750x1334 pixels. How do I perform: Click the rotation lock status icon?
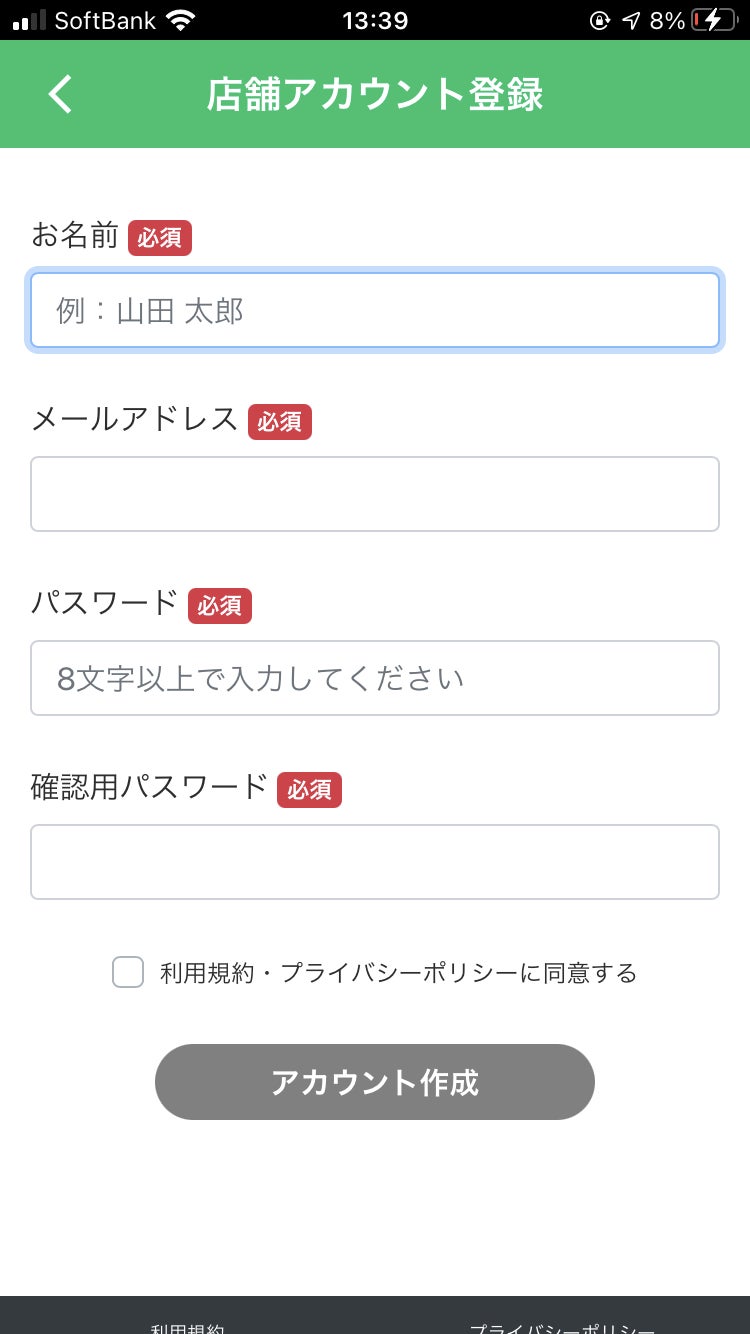pos(600,20)
